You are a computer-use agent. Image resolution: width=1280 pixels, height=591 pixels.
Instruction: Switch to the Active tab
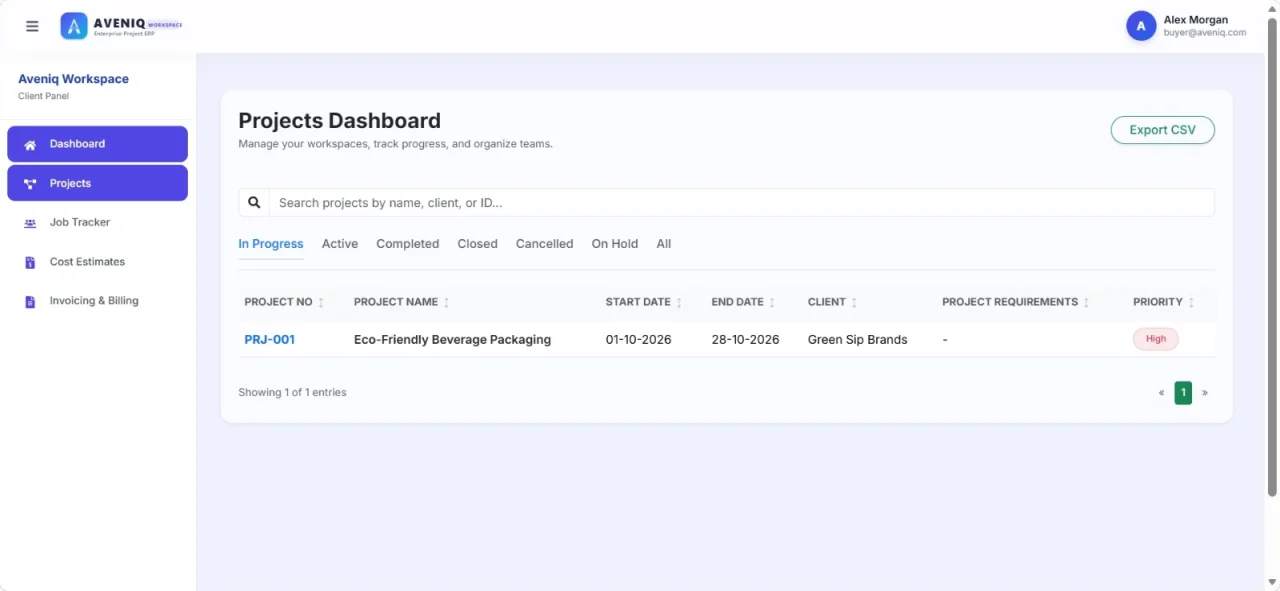(x=340, y=244)
